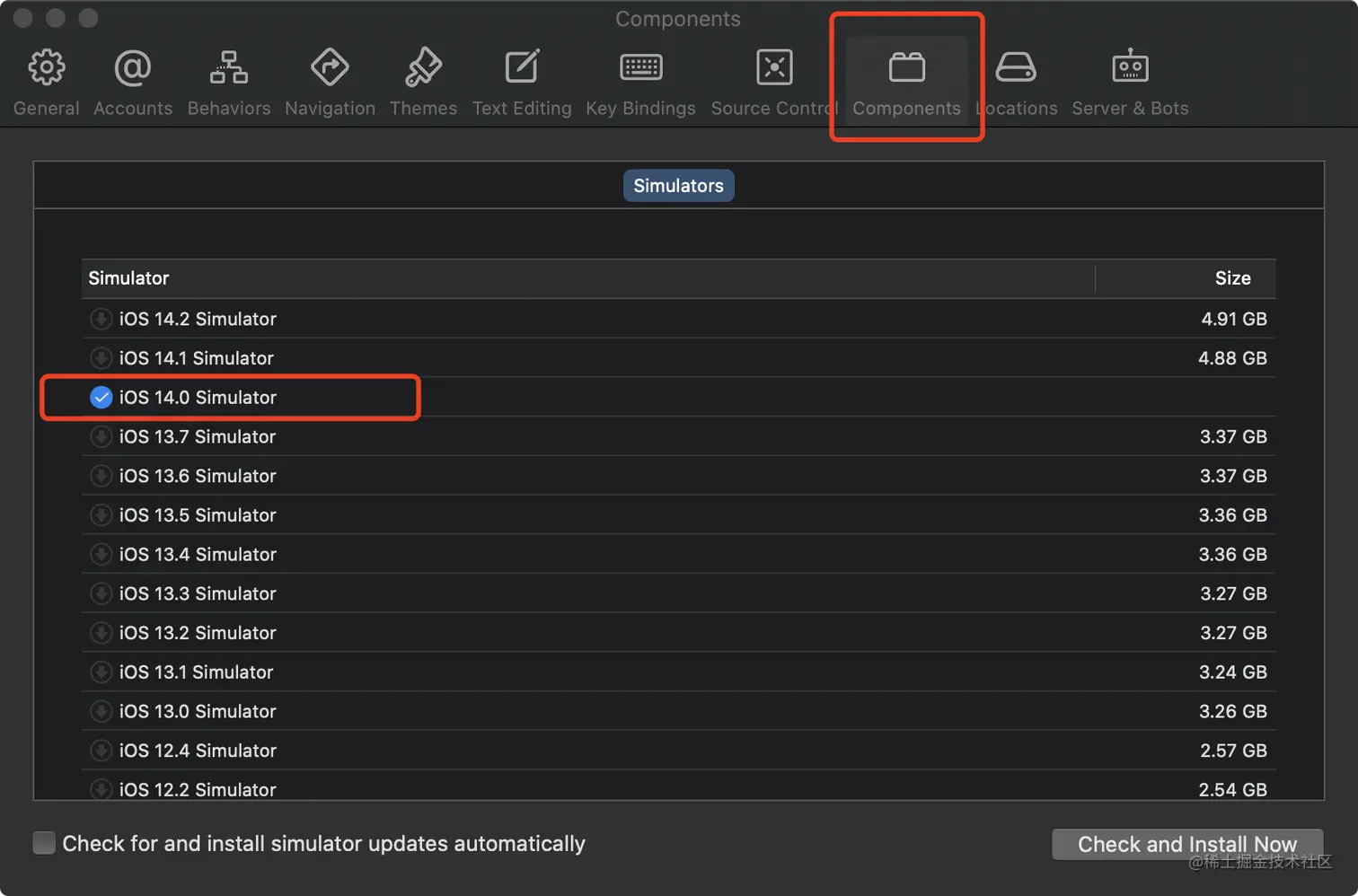Screen dimensions: 1358x896
Task: Download the iOS 13.4 Simulator
Action: pos(101,554)
